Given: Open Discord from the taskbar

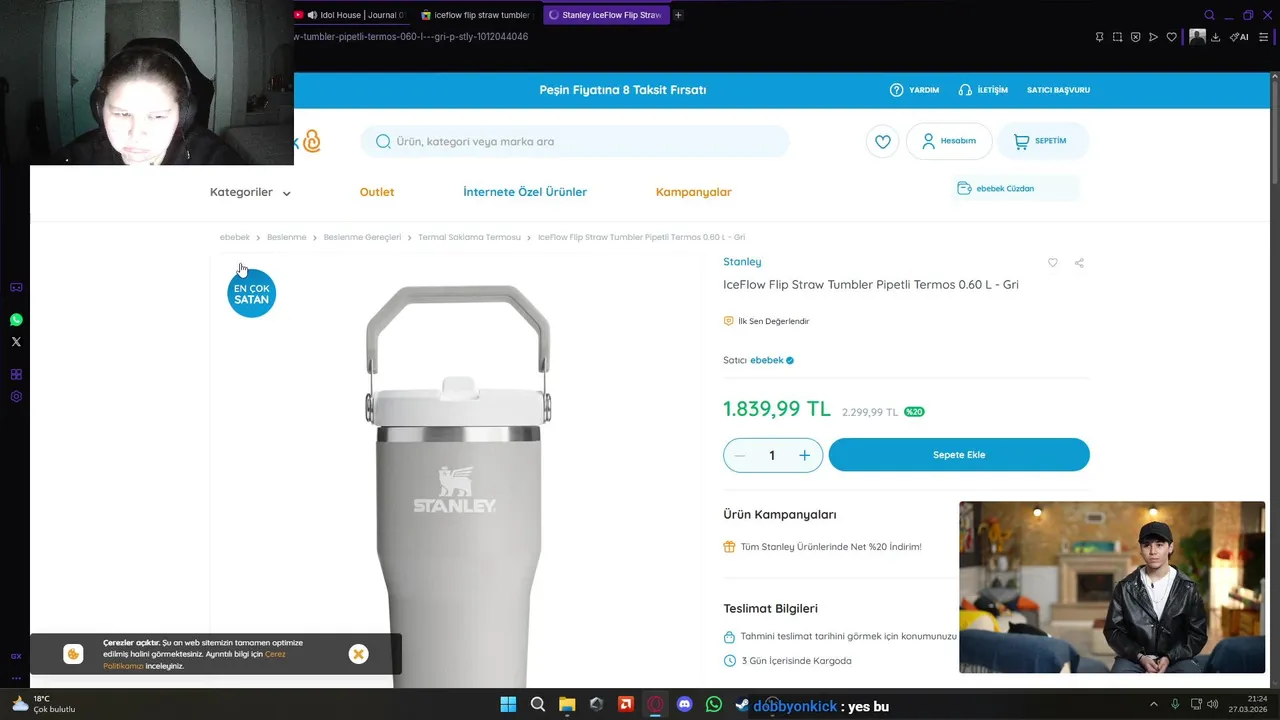Looking at the screenshot, I should (684, 704).
